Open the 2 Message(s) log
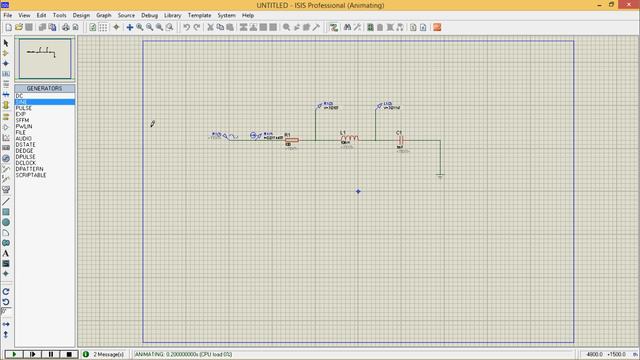The image size is (640, 360). 108,354
